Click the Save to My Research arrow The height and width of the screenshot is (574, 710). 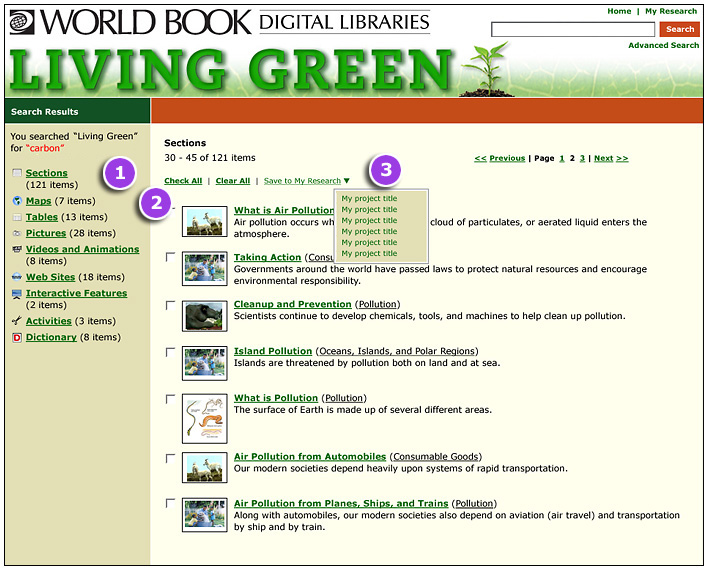pos(346,181)
